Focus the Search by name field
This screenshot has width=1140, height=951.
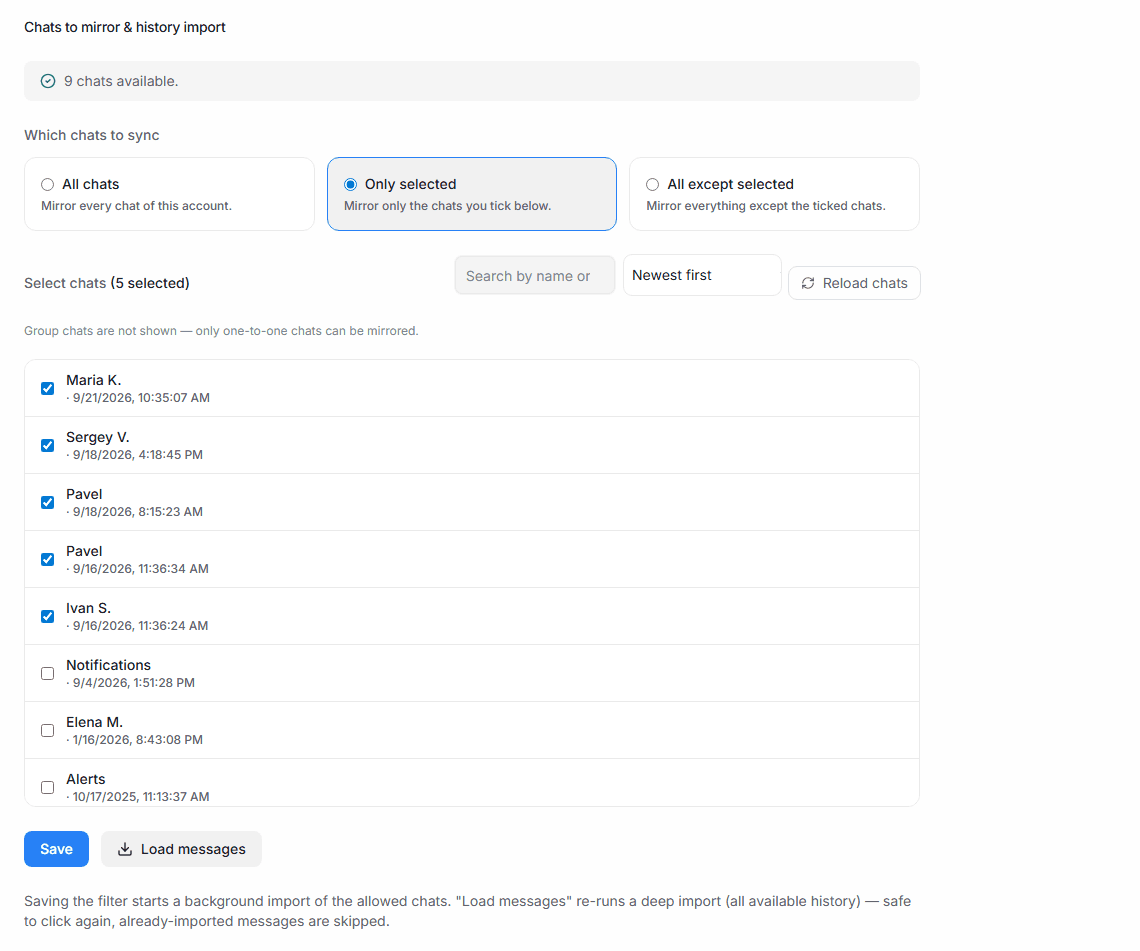535,276
